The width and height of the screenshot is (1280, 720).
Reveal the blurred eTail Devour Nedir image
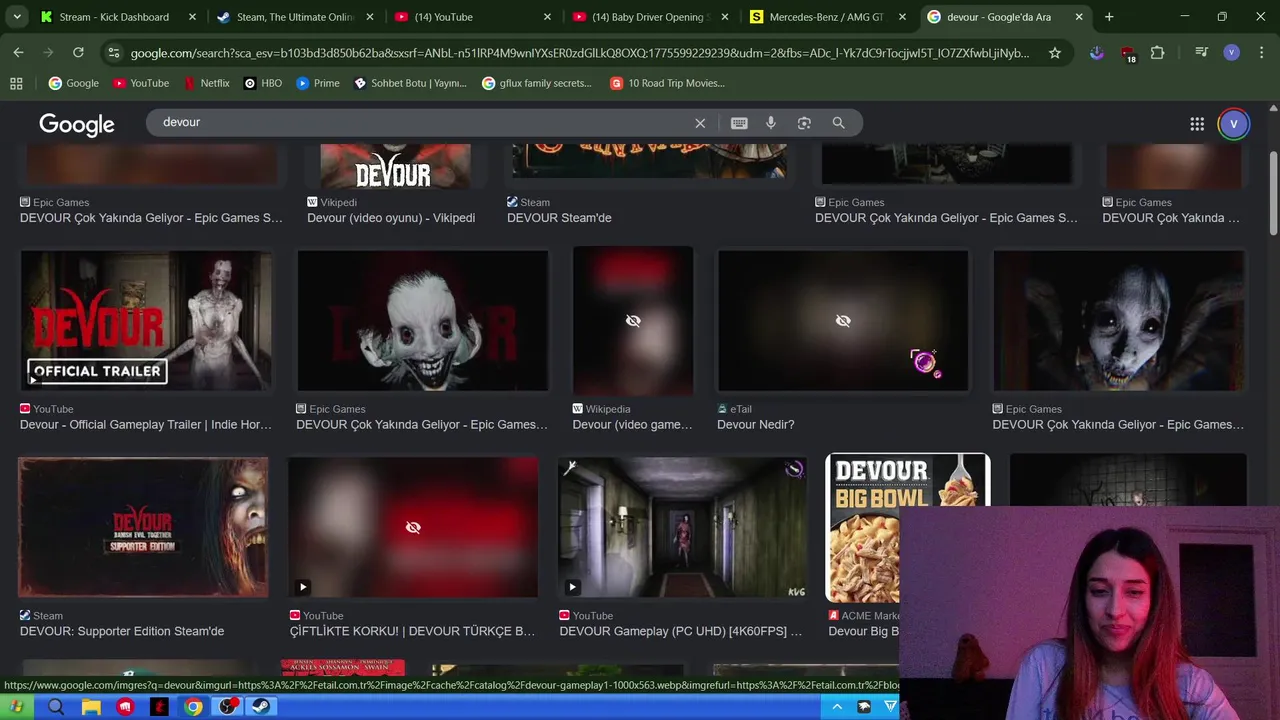843,321
